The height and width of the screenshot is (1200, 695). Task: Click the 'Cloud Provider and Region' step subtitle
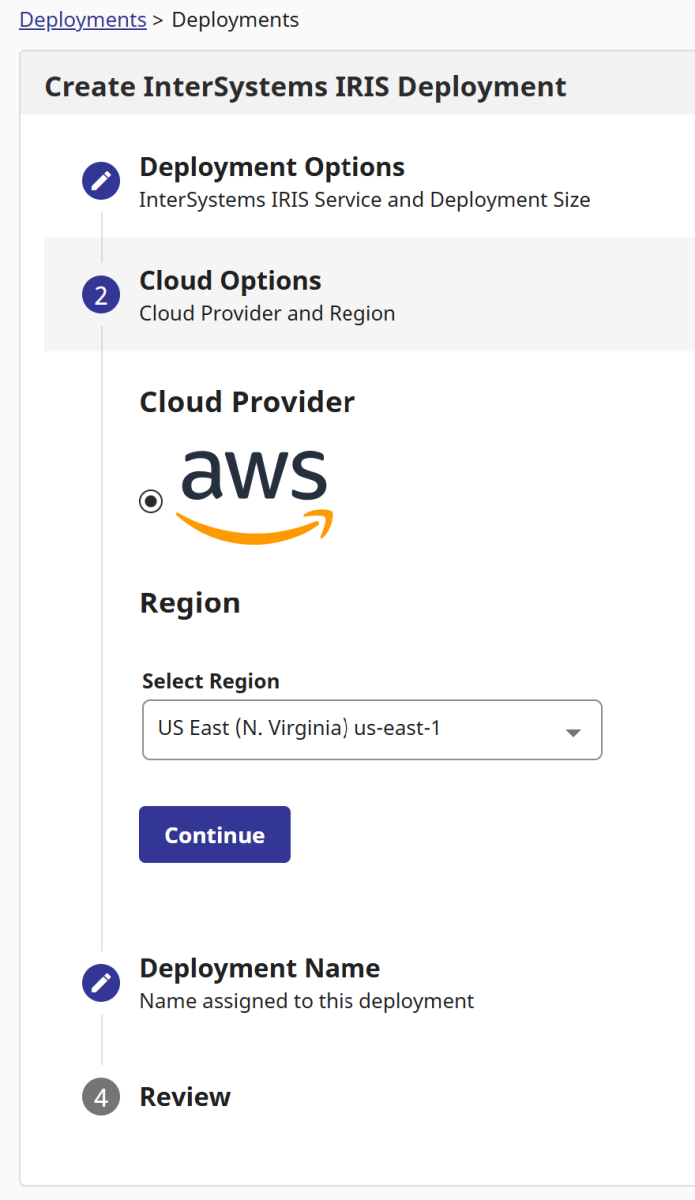point(267,314)
